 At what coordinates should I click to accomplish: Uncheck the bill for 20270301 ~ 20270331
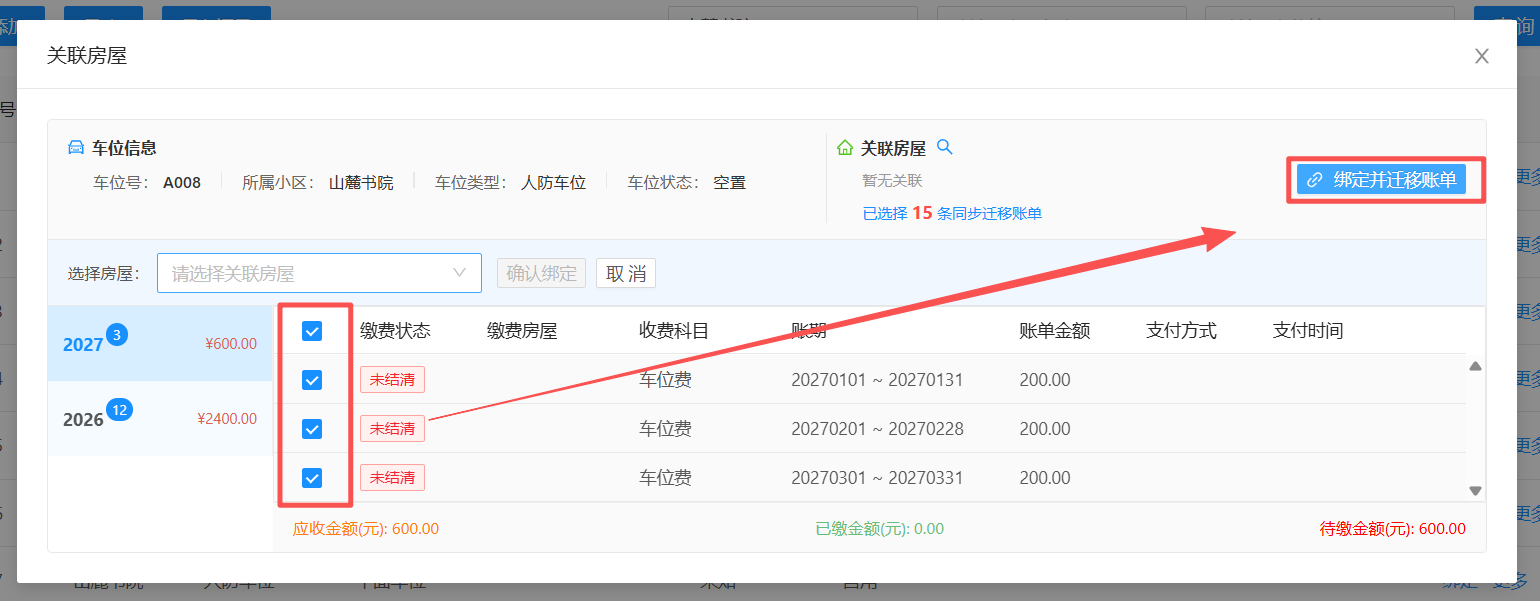(x=312, y=478)
